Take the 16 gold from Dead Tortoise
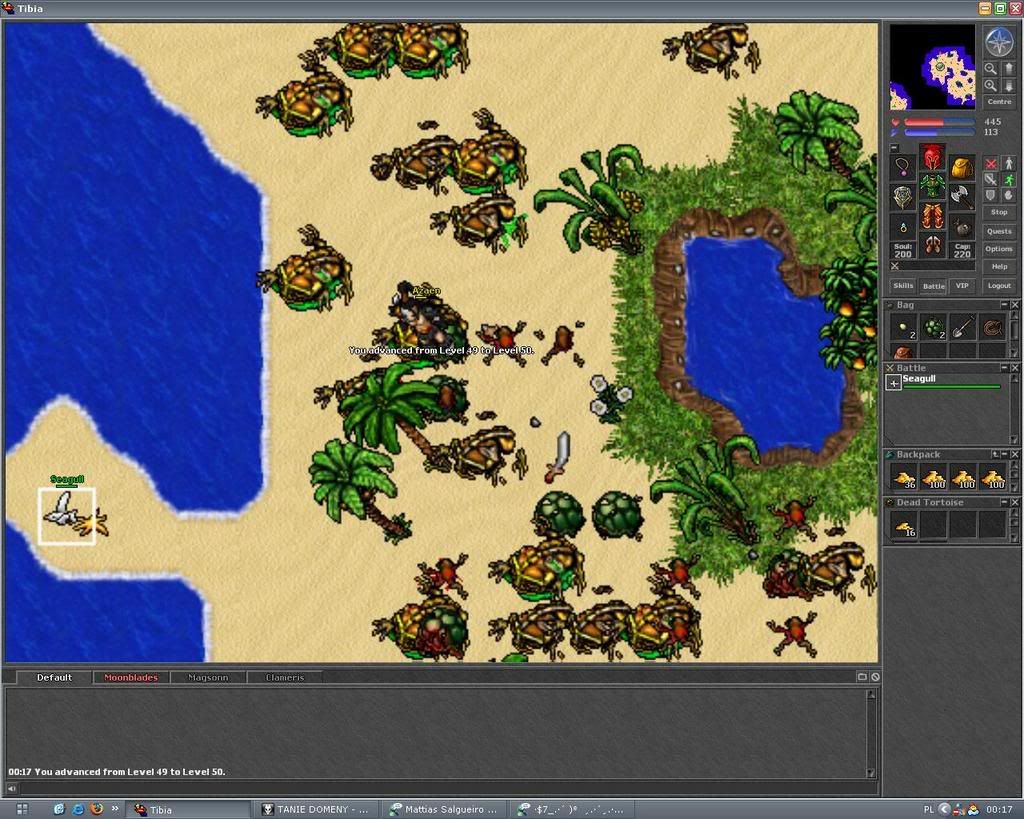Image resolution: width=1024 pixels, height=819 pixels. tap(904, 526)
